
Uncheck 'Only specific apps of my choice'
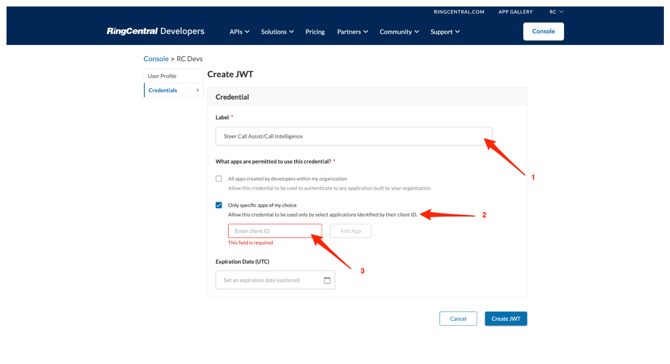[x=219, y=205]
